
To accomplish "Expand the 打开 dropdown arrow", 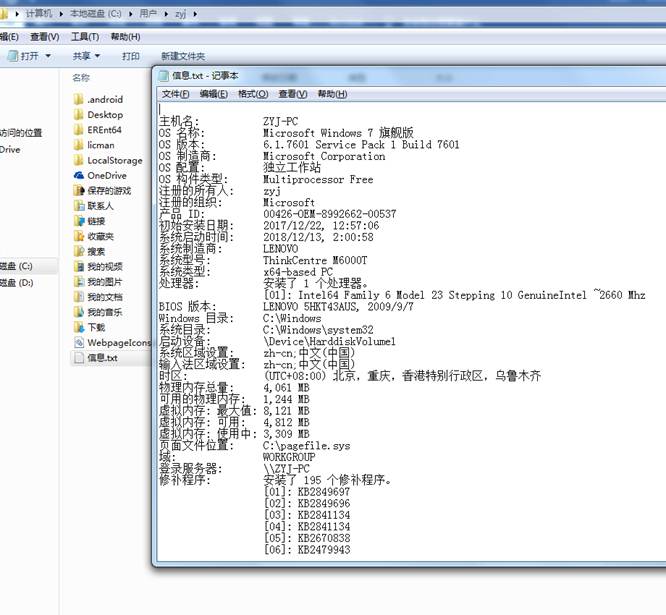I will pos(48,56).
